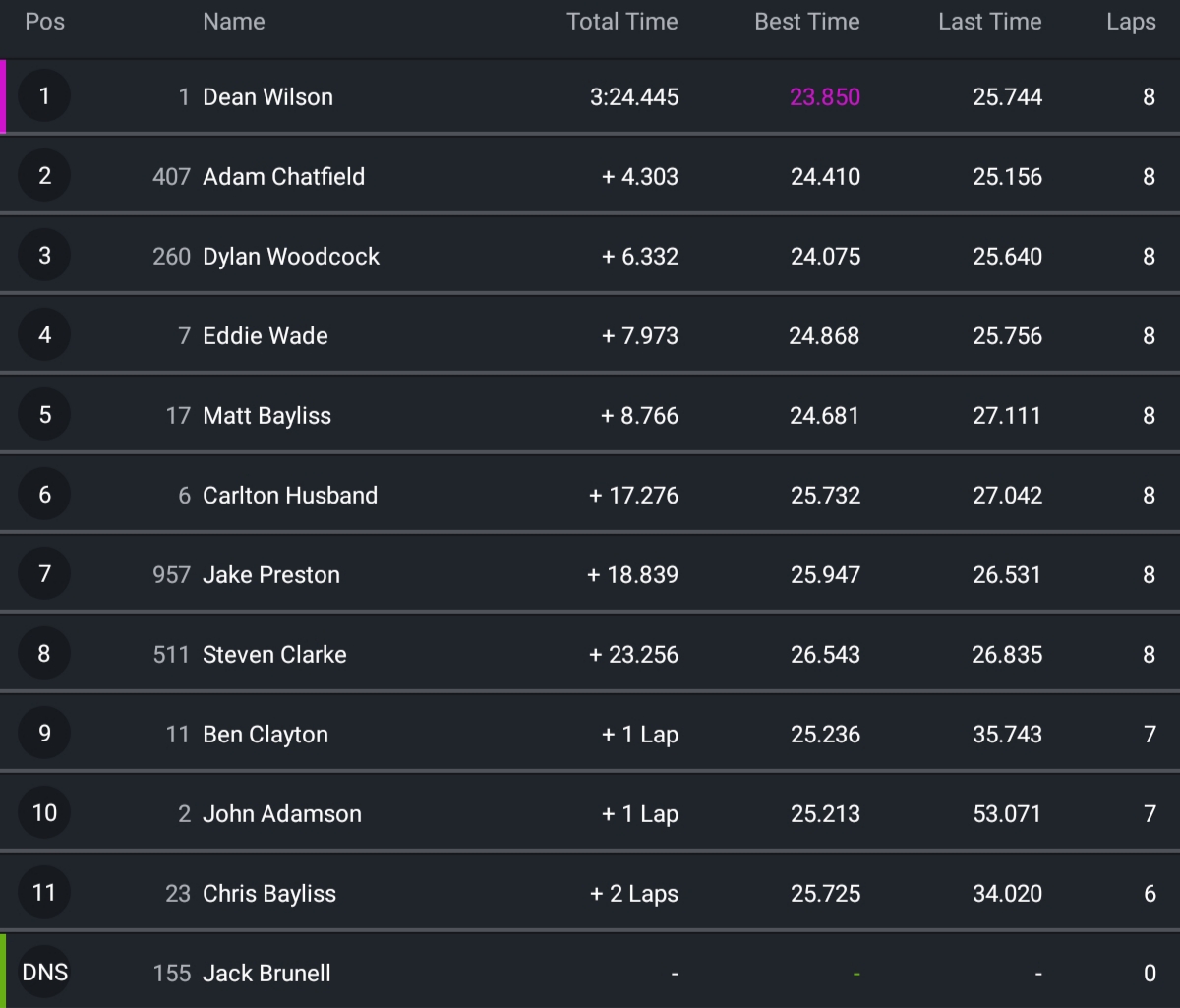Click the Last Time column header
Image resolution: width=1180 pixels, height=1008 pixels.
[989, 22]
